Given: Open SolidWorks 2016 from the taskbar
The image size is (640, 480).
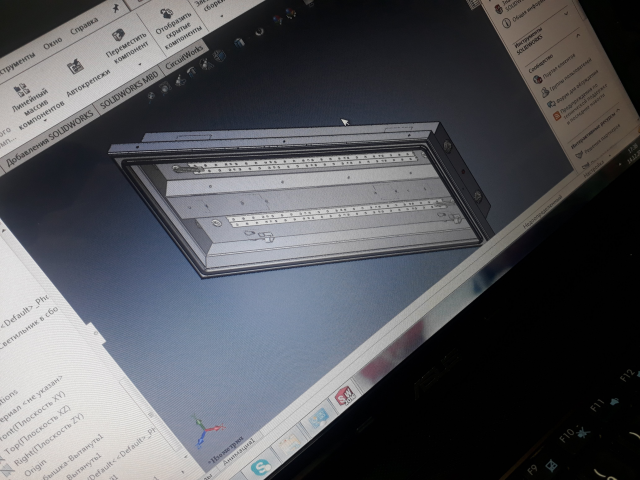Looking at the screenshot, I should pos(345,396).
